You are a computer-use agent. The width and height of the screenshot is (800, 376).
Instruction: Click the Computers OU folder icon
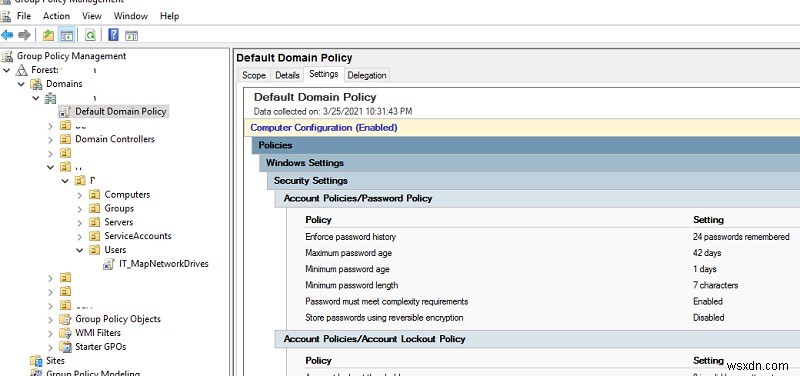(x=94, y=194)
